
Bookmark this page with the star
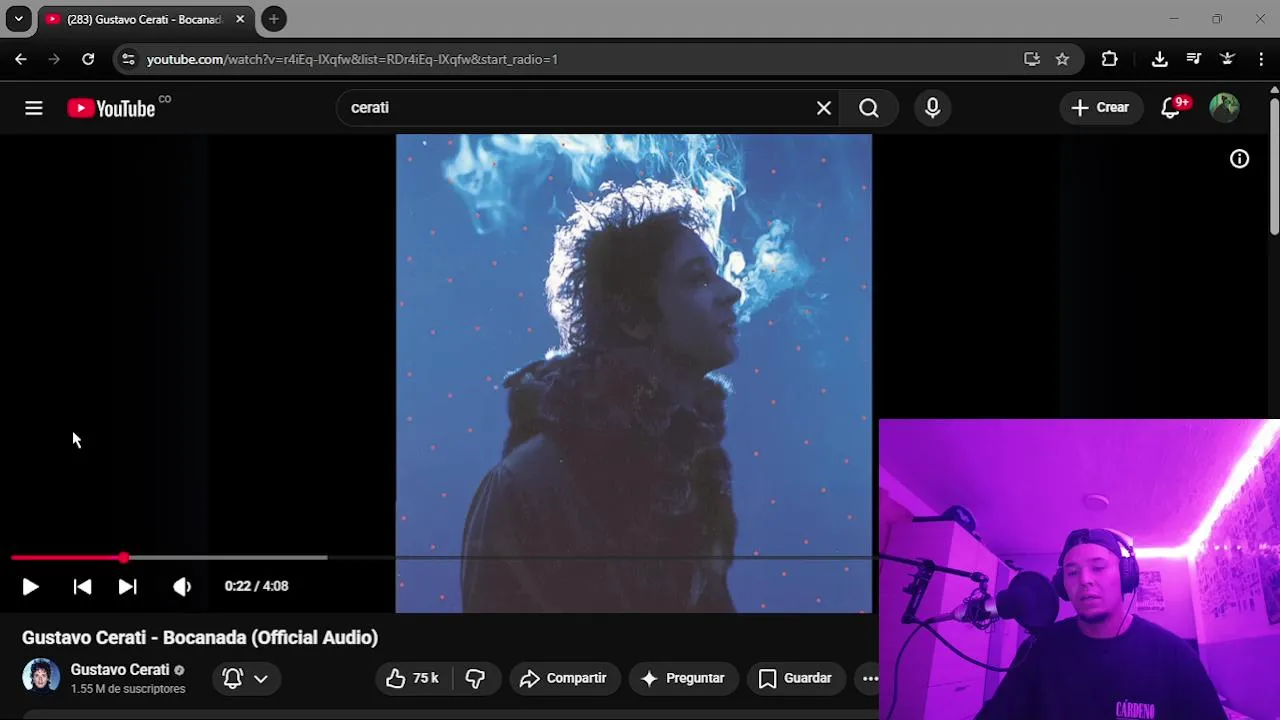(x=1062, y=59)
